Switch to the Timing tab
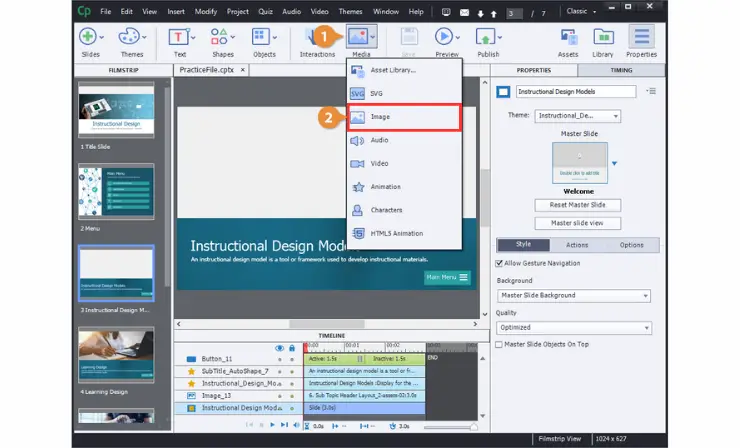The width and height of the screenshot is (740, 448). point(621,70)
